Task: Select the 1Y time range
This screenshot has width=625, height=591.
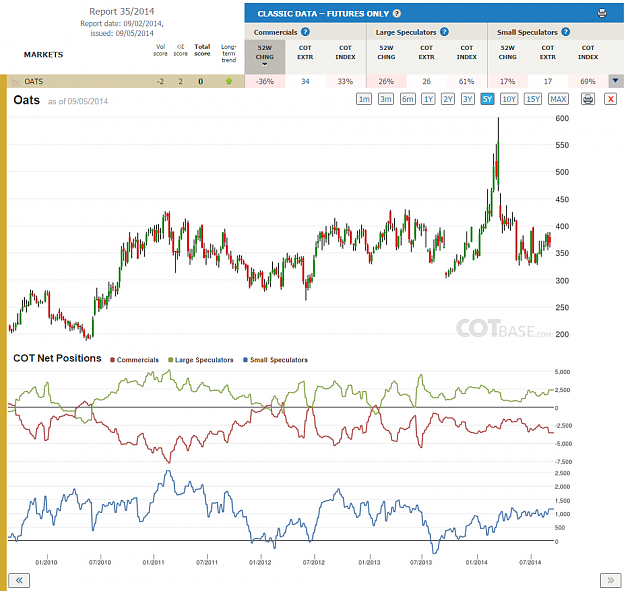Action: click(x=428, y=99)
